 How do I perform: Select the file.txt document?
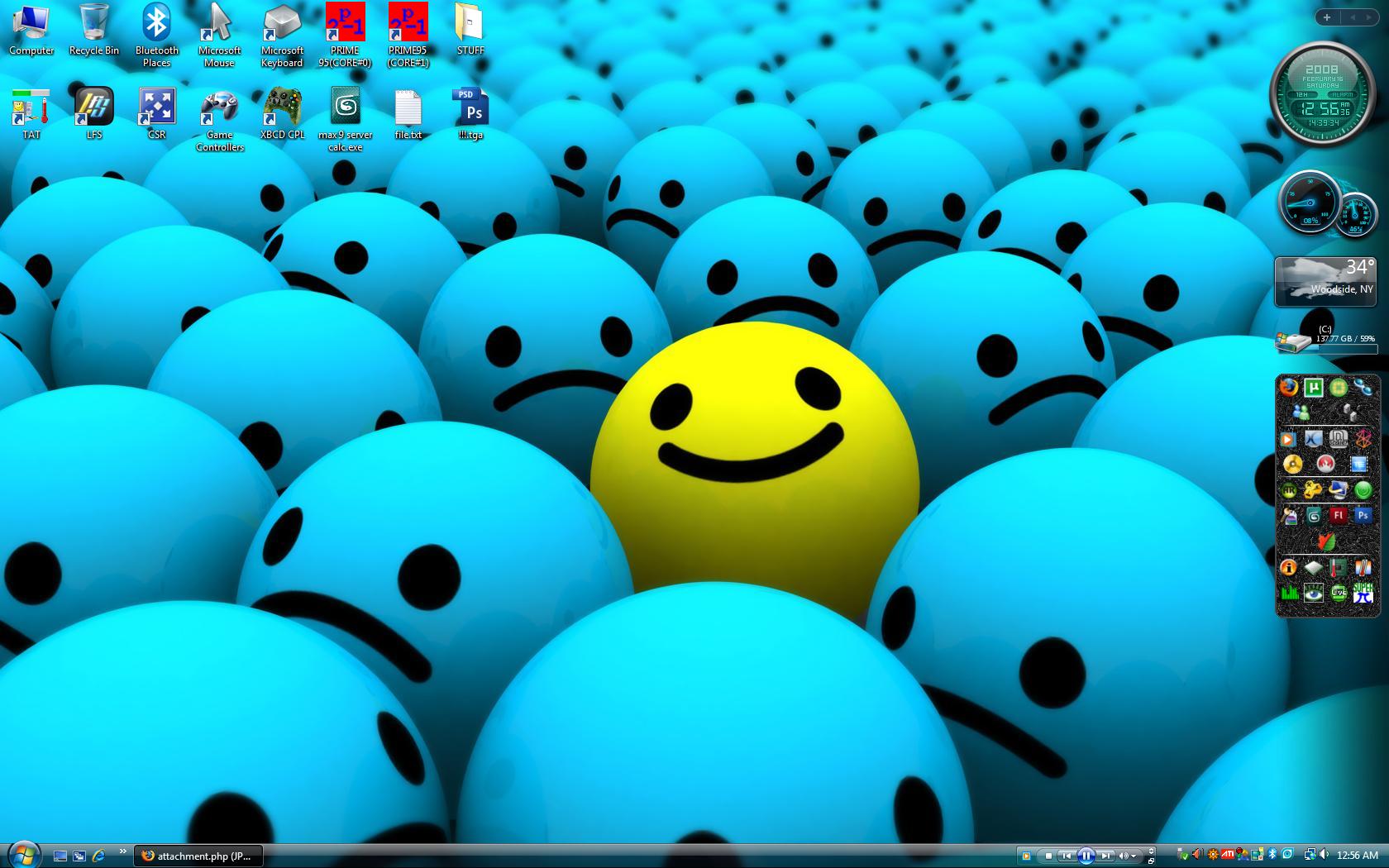coord(408,114)
